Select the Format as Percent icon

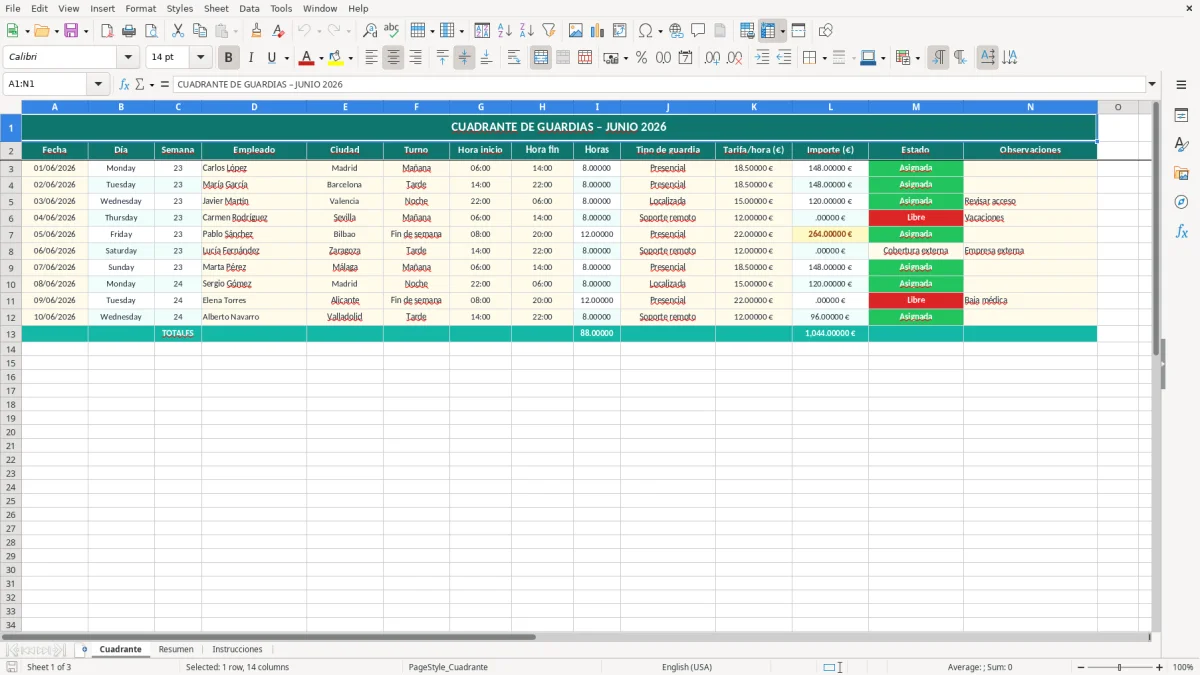point(641,58)
